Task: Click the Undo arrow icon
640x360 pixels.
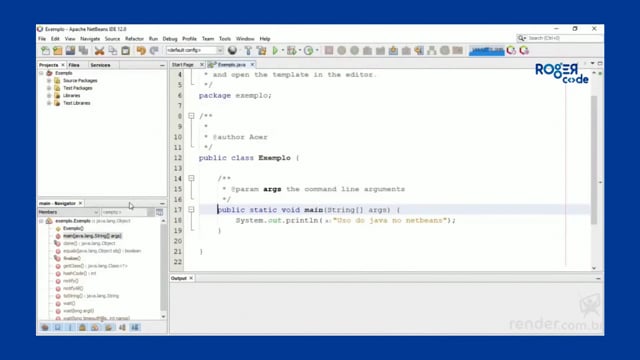Action: (x=141, y=51)
